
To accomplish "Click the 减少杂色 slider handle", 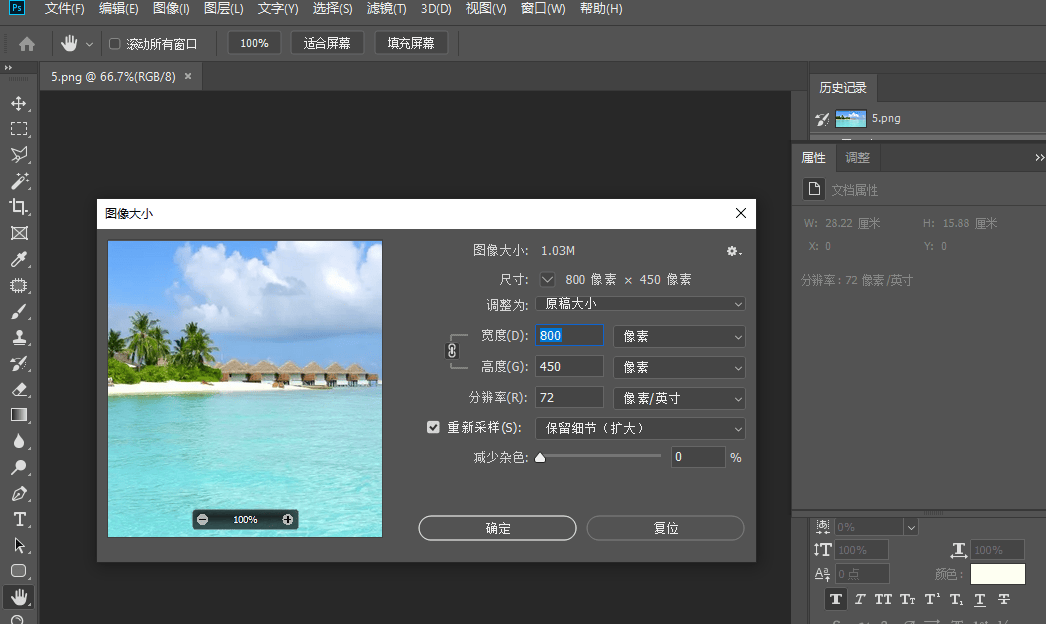I will click(540, 458).
